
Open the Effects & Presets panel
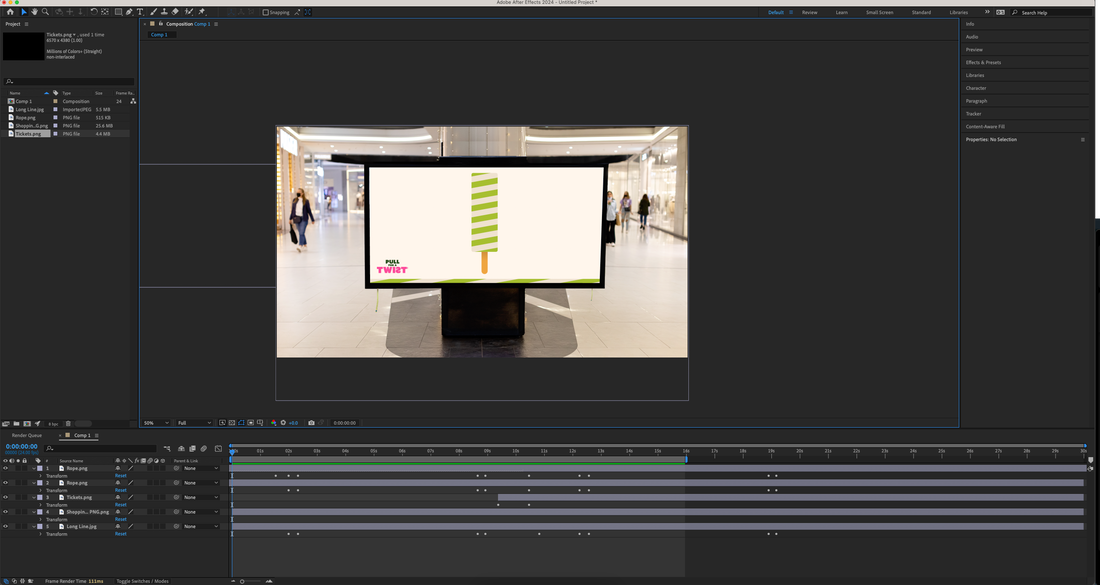pyautogui.click(x=983, y=62)
